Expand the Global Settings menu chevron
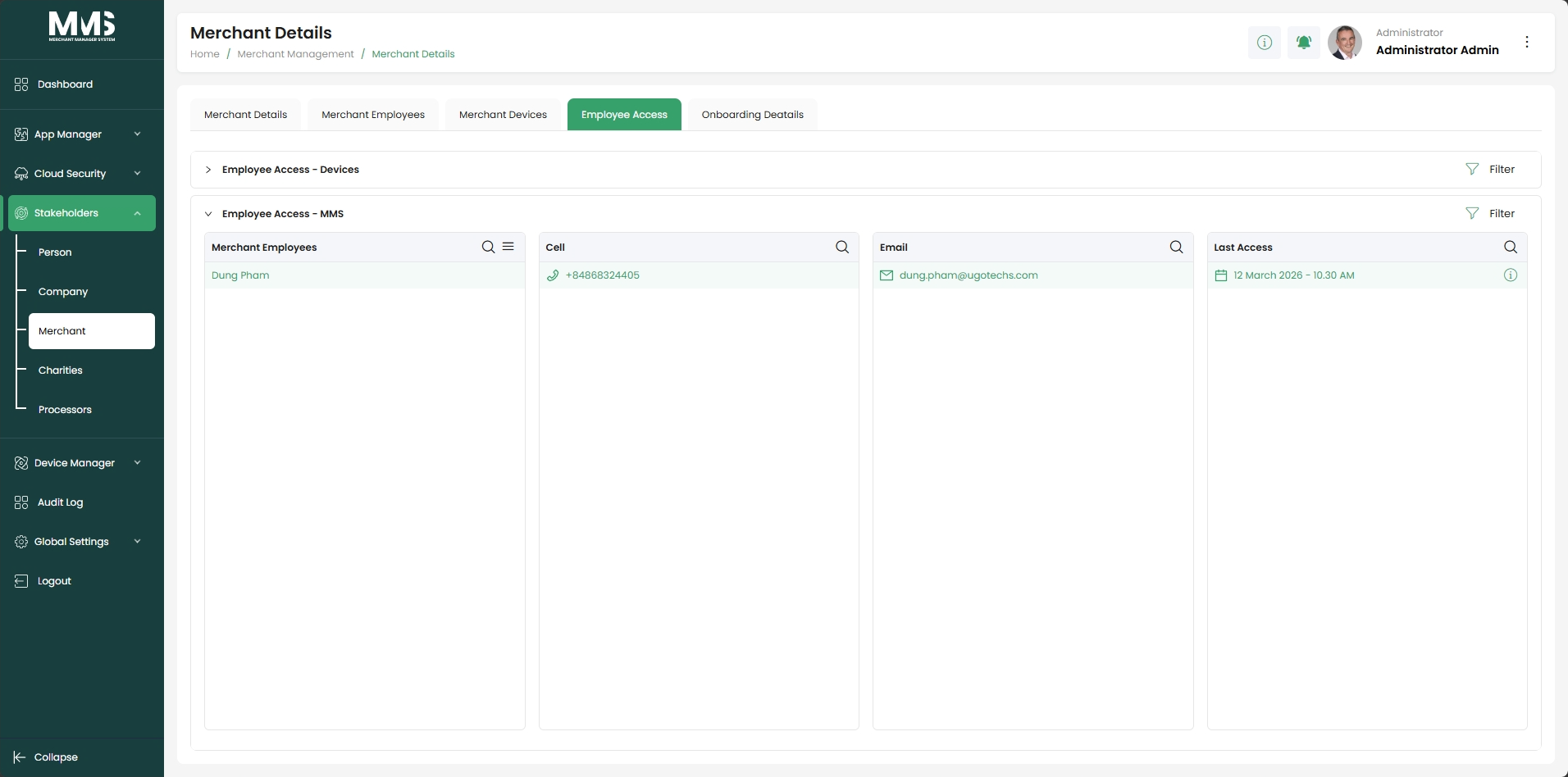 (137, 542)
